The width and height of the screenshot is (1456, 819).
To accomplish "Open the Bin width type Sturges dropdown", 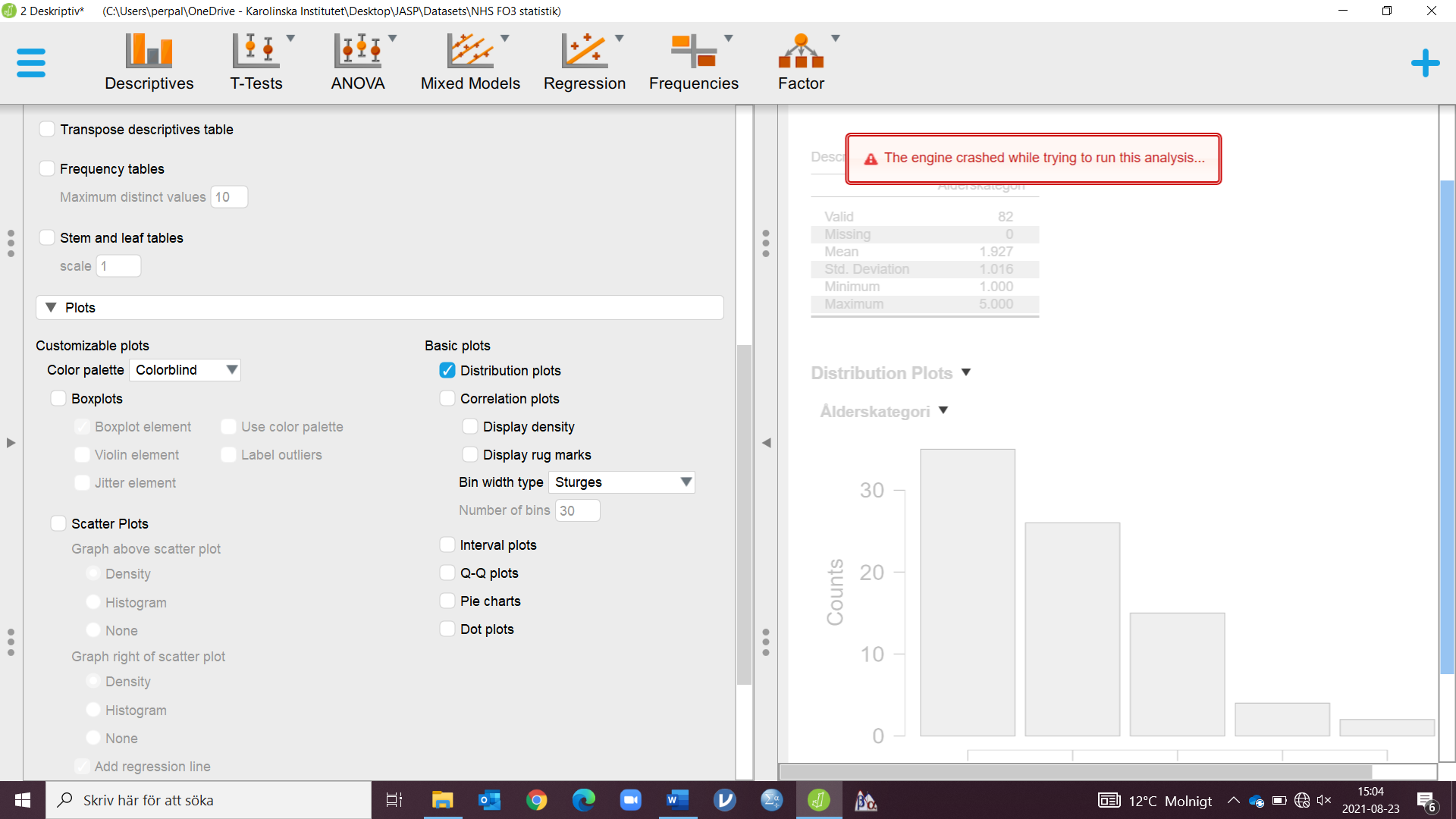I will tap(621, 482).
